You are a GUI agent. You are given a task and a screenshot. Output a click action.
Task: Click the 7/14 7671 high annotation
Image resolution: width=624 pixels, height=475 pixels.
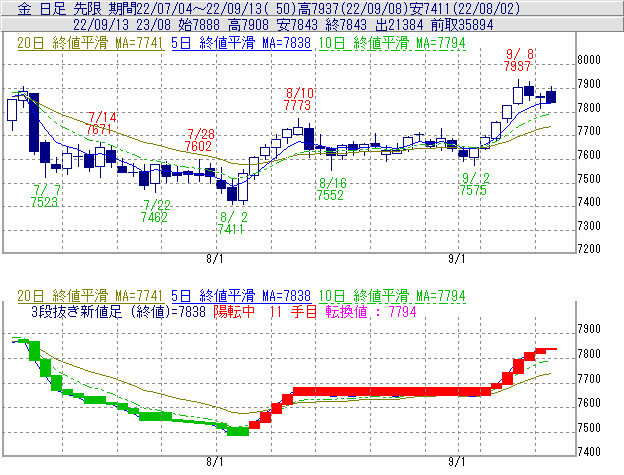point(100,123)
